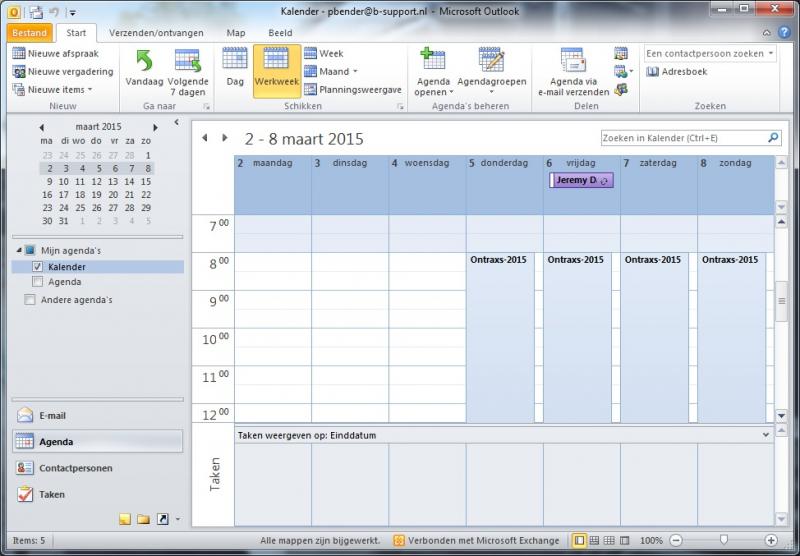Click Send/Receive icon in Quick Access Toolbar
The width and height of the screenshot is (800, 556).
point(37,12)
